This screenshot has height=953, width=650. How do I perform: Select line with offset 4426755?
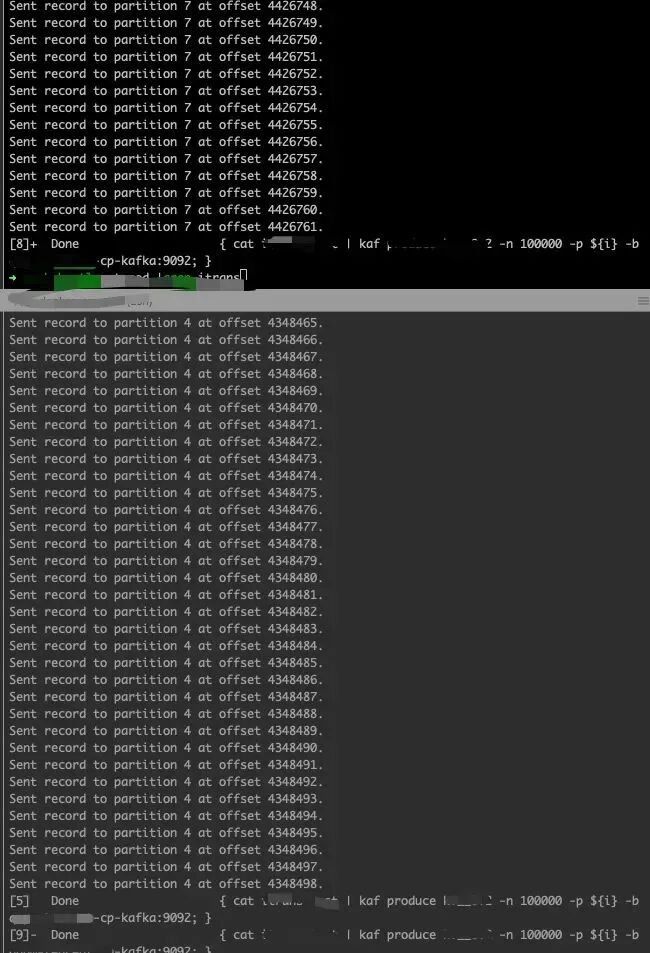(x=166, y=125)
